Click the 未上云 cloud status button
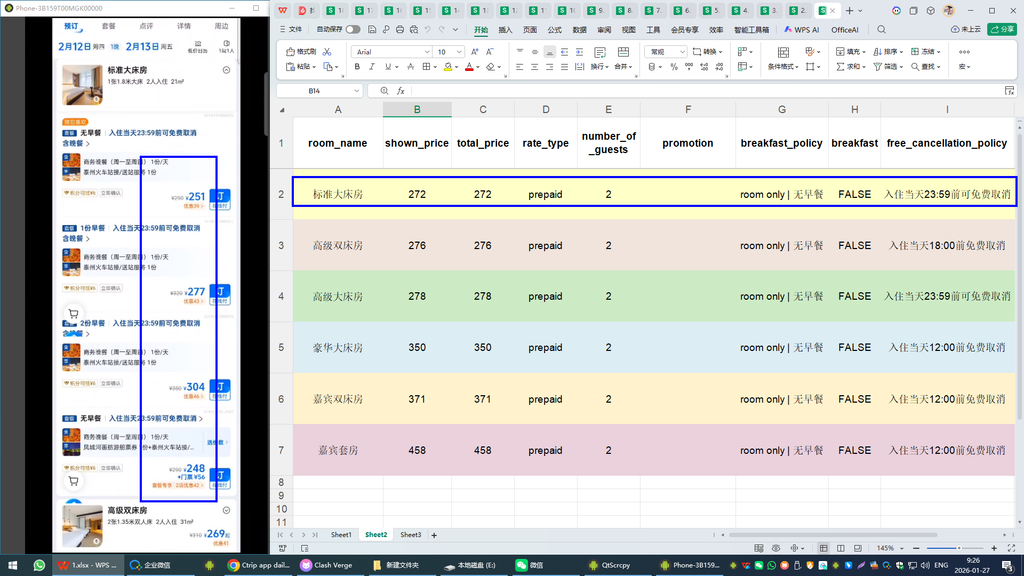The width and height of the screenshot is (1024, 576). pos(966,29)
